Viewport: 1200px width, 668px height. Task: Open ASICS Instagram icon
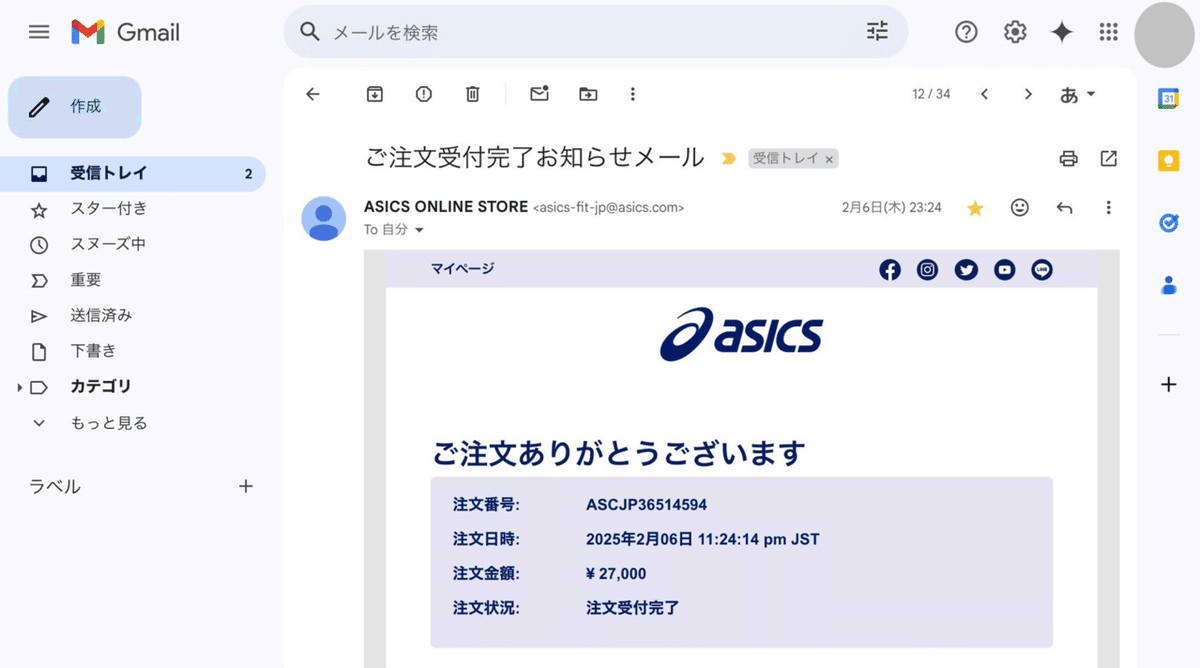928,270
